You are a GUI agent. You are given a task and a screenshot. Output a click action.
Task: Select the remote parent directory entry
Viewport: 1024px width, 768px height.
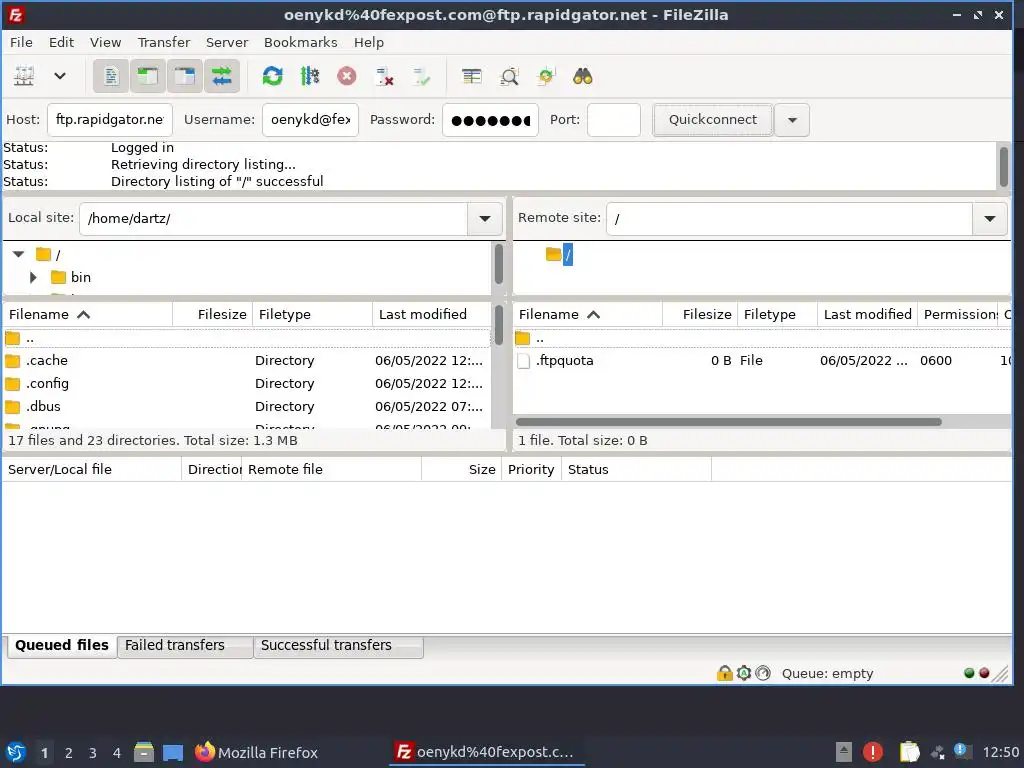tap(762, 338)
